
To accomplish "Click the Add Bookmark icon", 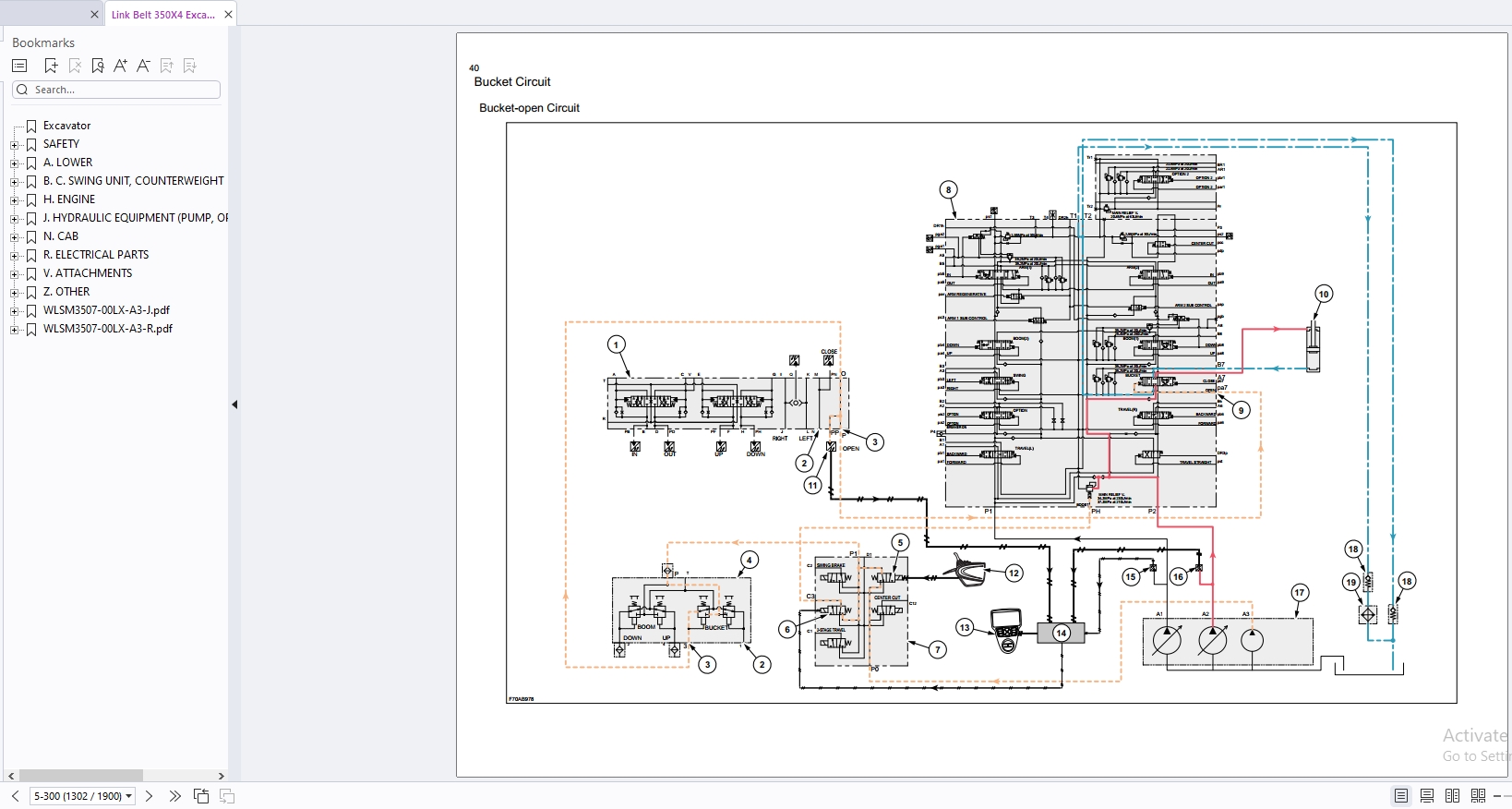I will [x=51, y=66].
